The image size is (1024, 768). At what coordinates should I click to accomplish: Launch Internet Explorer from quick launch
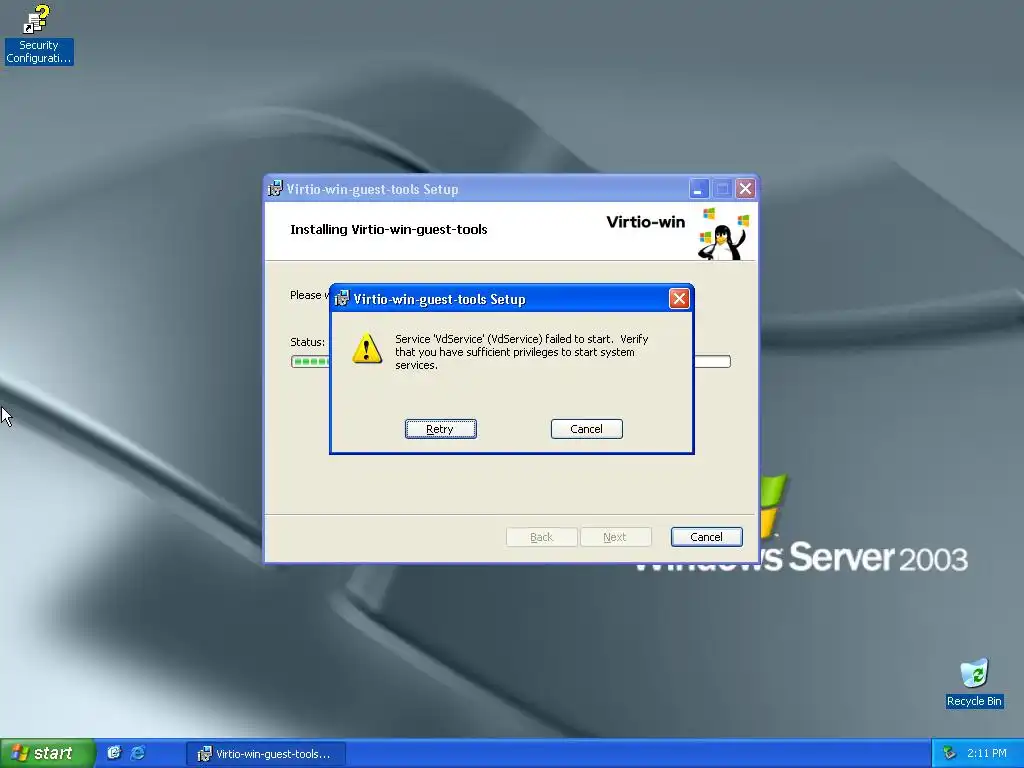(138, 753)
